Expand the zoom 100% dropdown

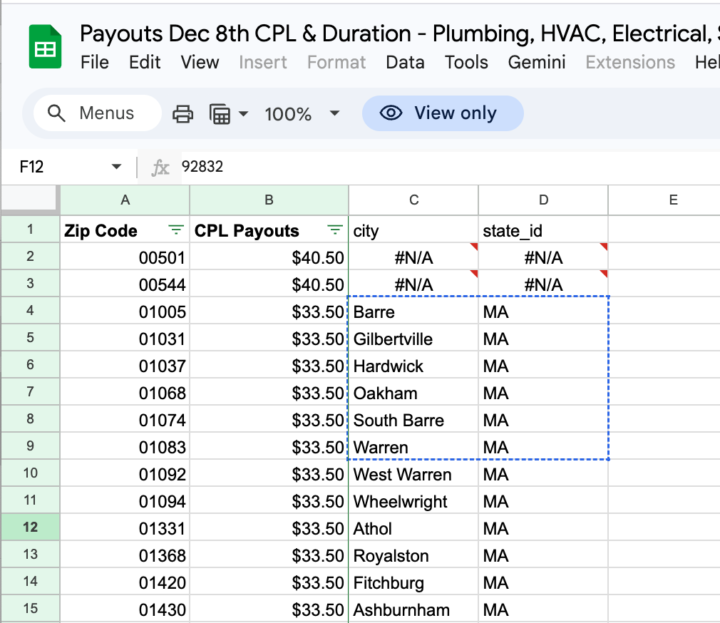click(334, 114)
